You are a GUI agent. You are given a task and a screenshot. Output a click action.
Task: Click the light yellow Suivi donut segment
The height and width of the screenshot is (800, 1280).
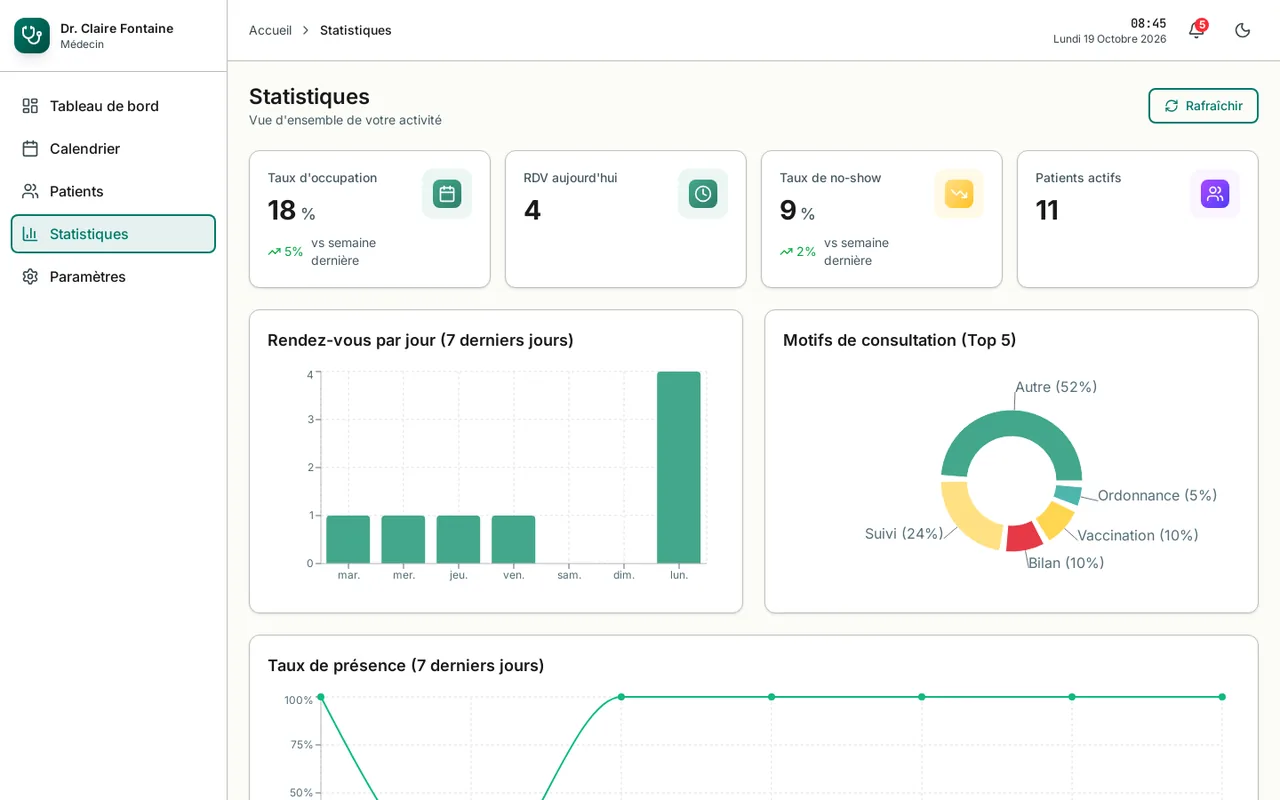point(967,517)
